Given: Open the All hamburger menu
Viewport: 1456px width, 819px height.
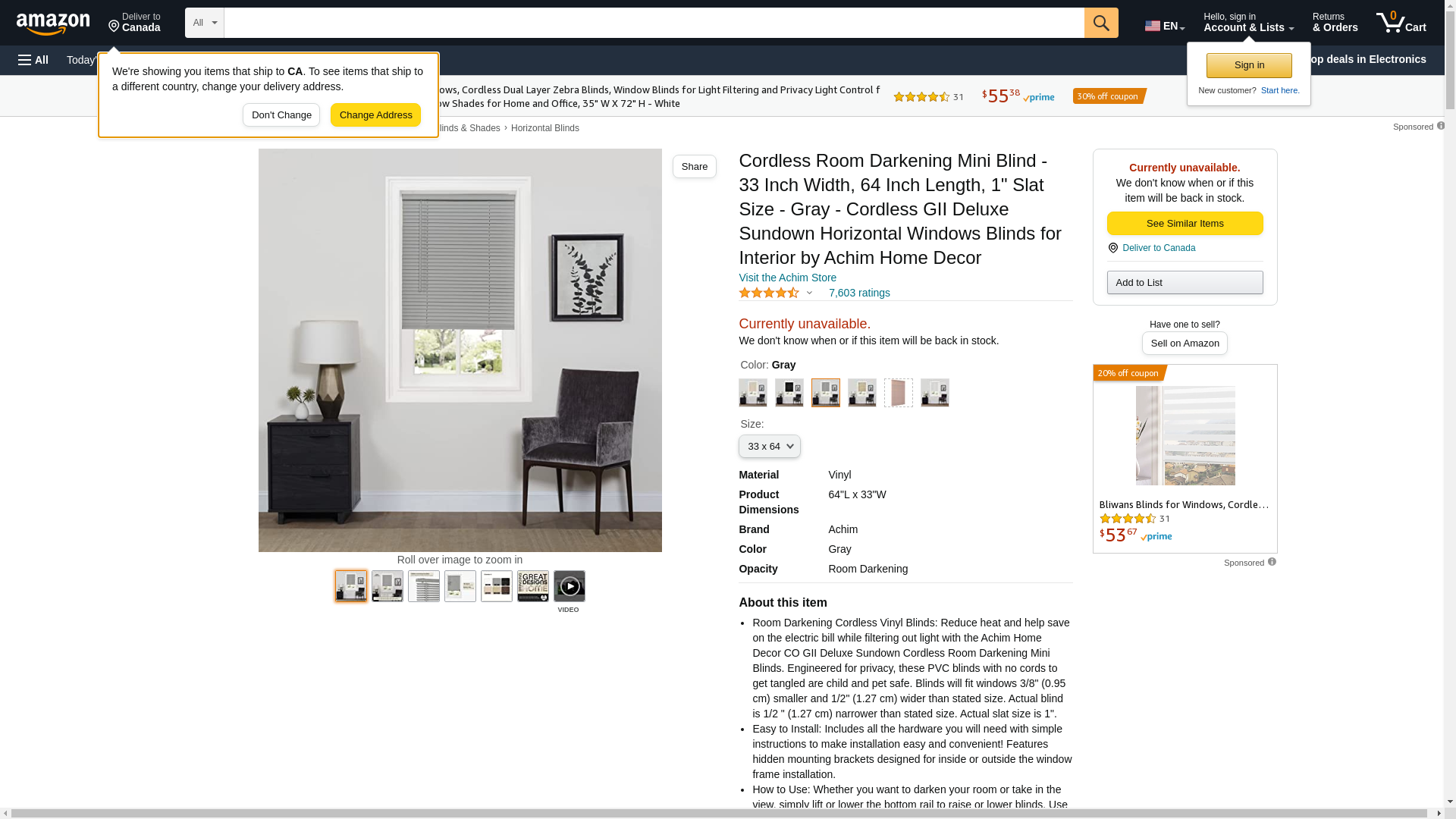Looking at the screenshot, I should 33,60.
